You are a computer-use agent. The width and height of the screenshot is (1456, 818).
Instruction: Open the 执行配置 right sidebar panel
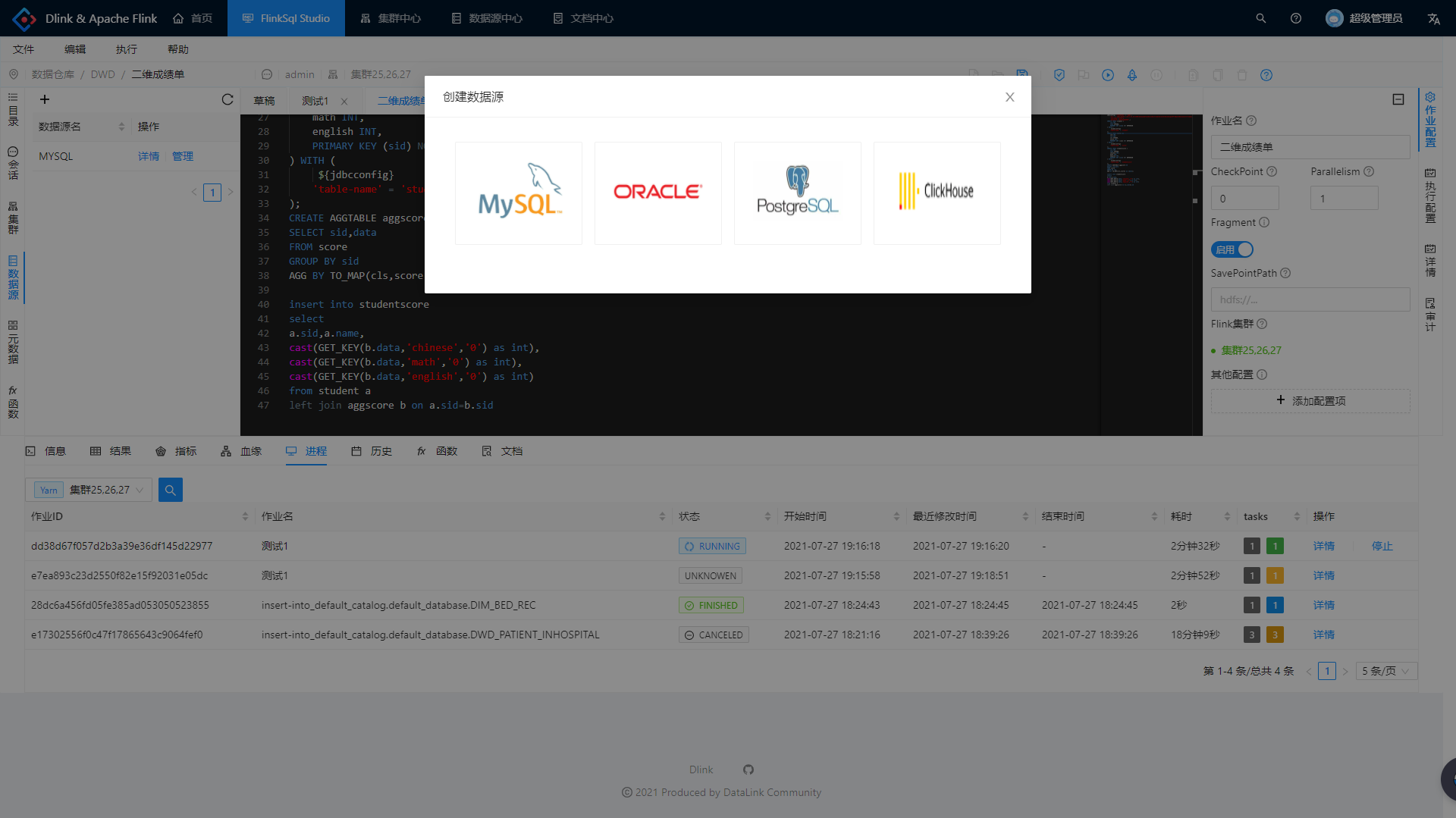coord(1430,196)
